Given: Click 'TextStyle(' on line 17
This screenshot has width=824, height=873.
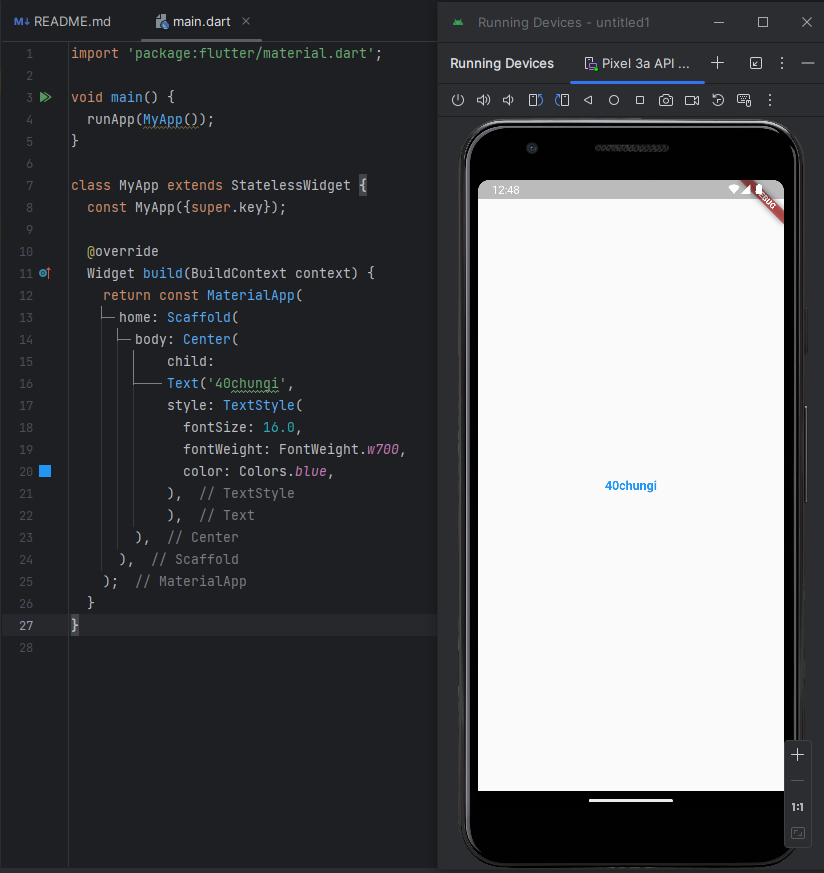Looking at the screenshot, I should [x=263, y=405].
